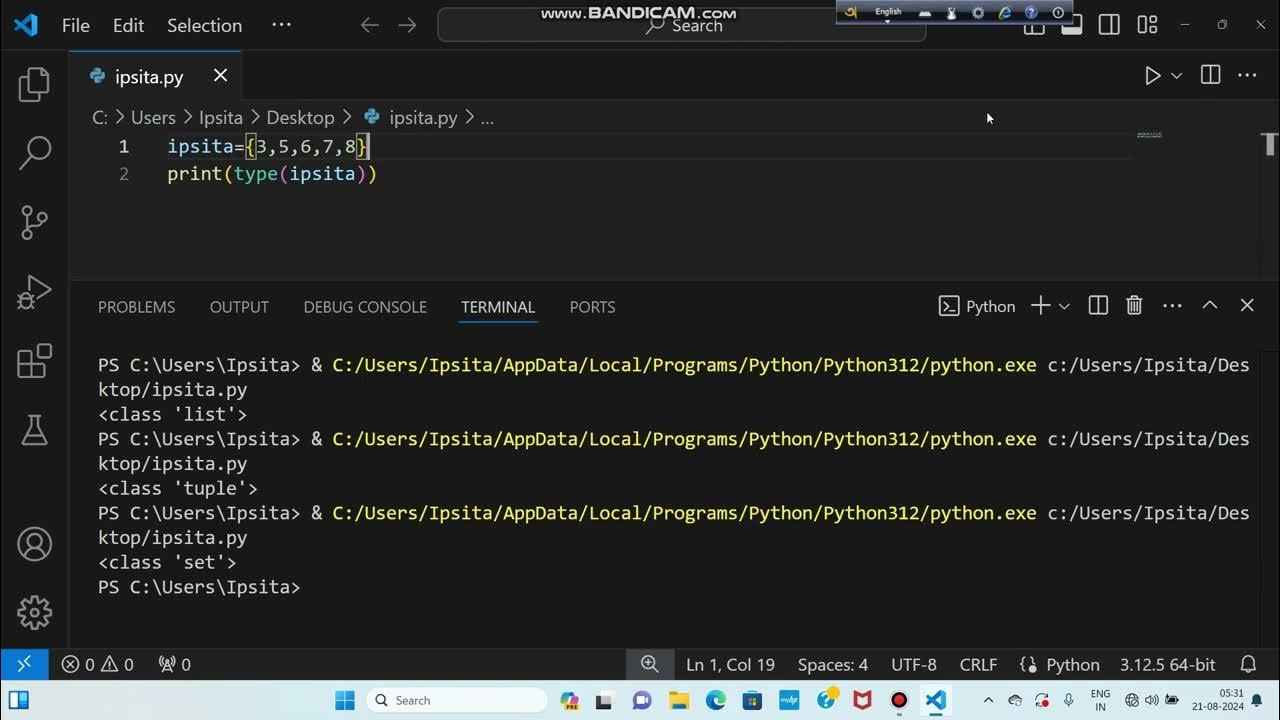Add a new terminal with plus button
The image size is (1280, 720).
[1040, 306]
